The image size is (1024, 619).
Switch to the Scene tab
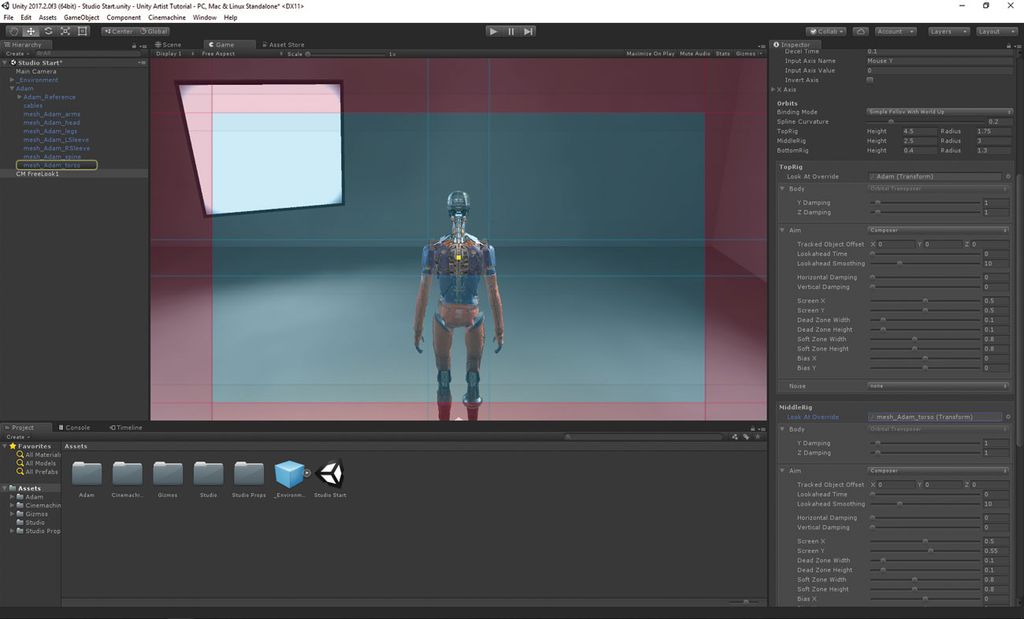click(x=170, y=44)
